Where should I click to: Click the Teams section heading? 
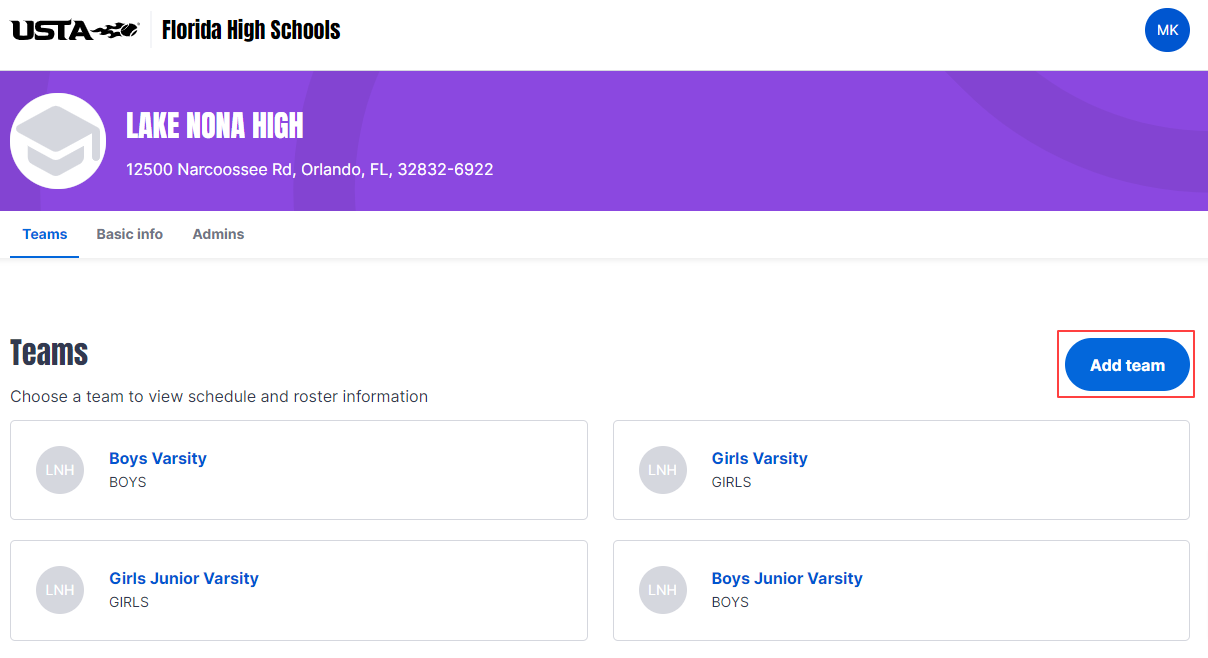pos(49,353)
